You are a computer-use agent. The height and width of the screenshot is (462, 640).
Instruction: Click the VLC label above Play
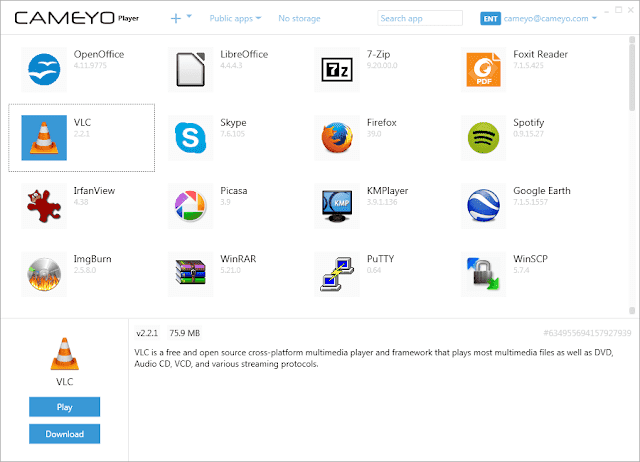click(x=64, y=382)
